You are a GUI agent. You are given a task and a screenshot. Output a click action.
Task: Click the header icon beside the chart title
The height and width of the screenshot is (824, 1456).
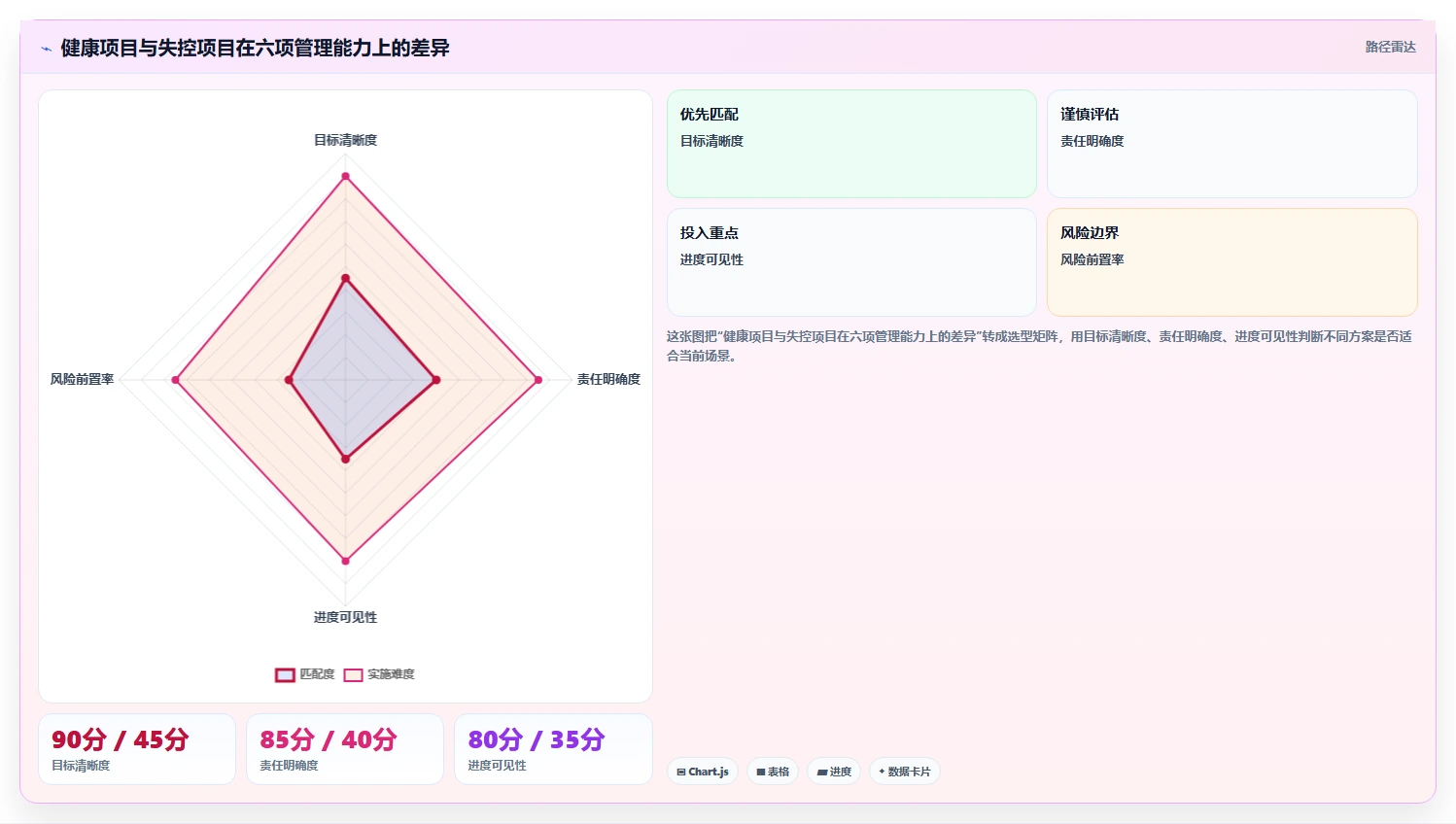point(46,49)
